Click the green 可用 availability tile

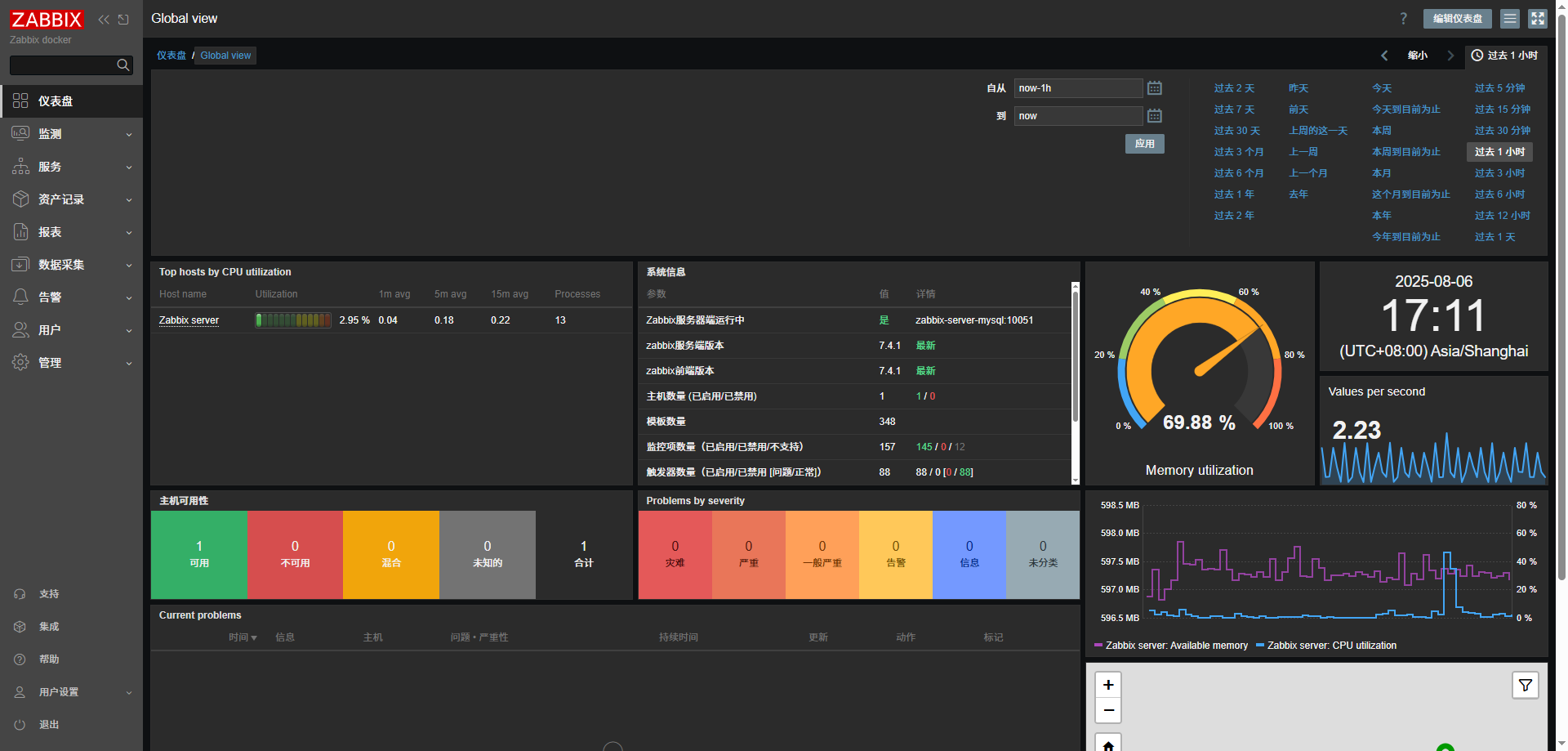pos(199,555)
